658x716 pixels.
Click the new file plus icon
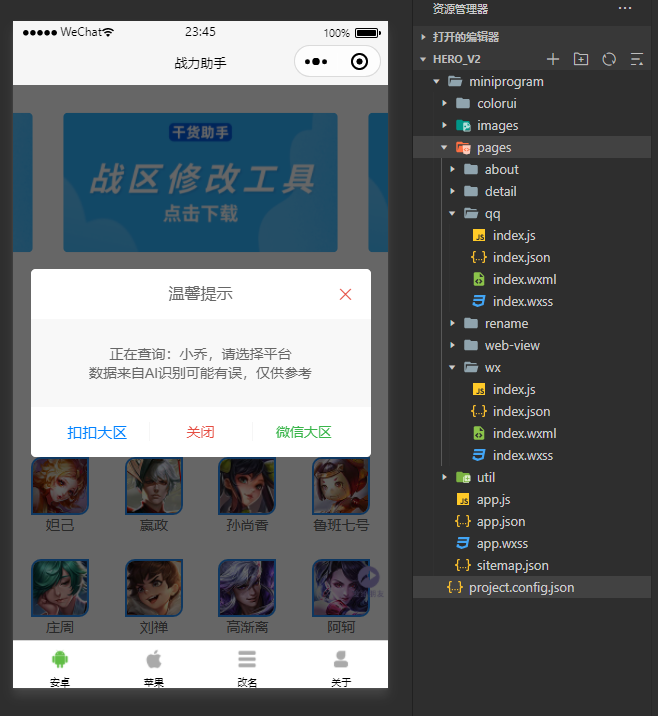(x=553, y=59)
